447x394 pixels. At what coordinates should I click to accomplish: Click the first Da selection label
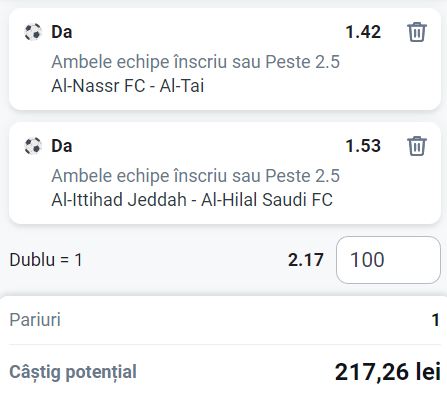click(x=62, y=32)
